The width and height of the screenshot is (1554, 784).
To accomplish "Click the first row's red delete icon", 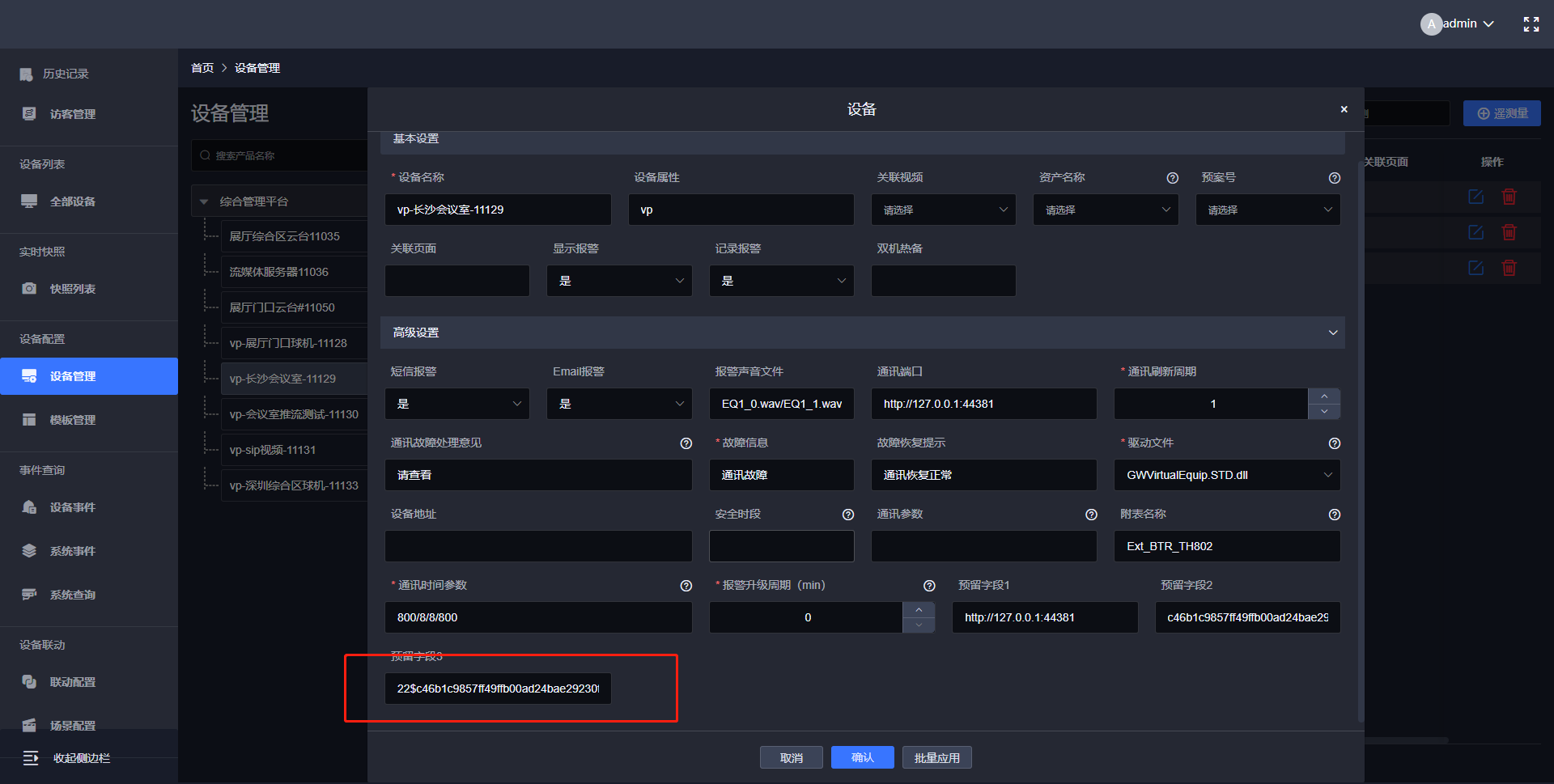I will 1509,197.
